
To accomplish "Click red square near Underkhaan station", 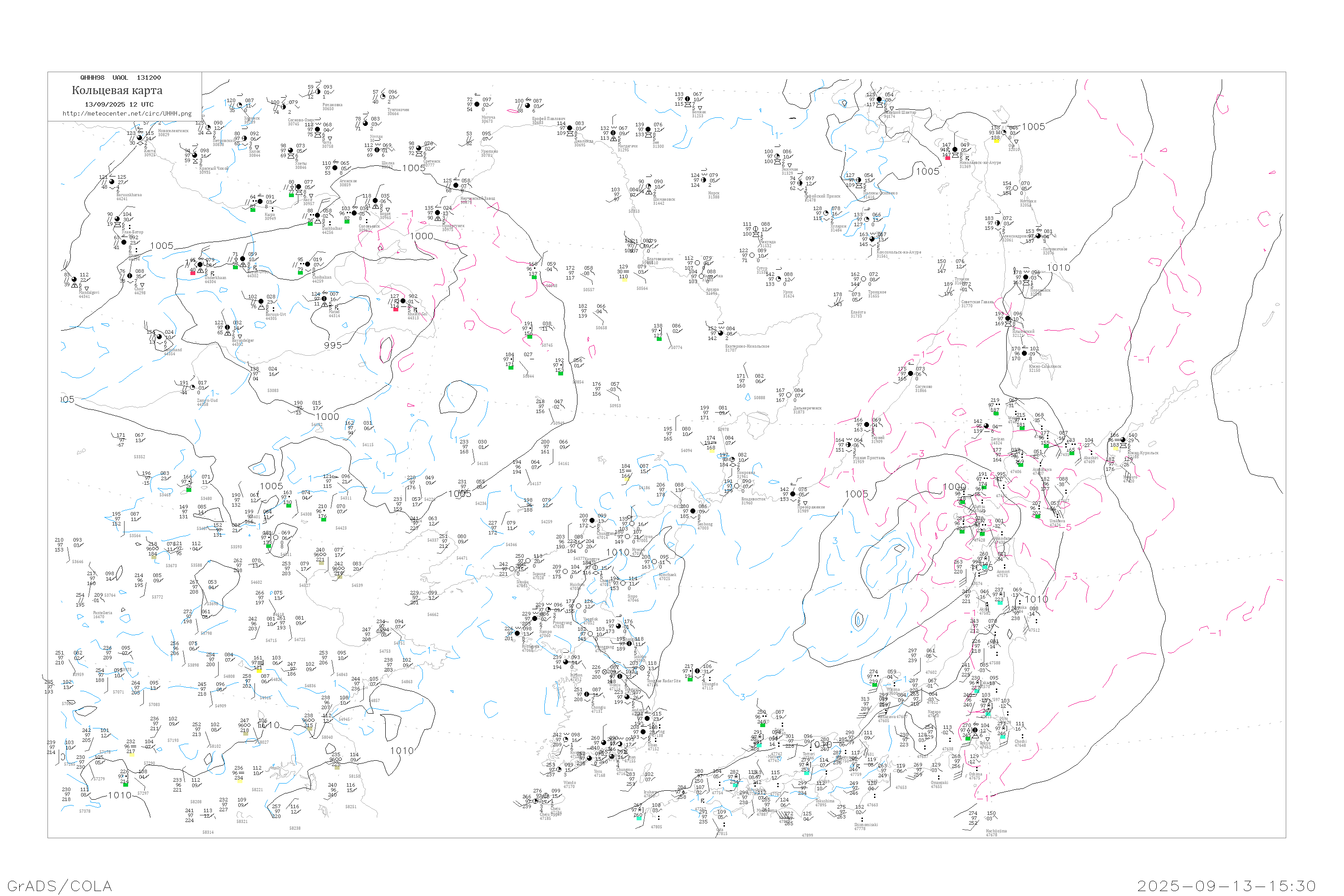I will [193, 273].
